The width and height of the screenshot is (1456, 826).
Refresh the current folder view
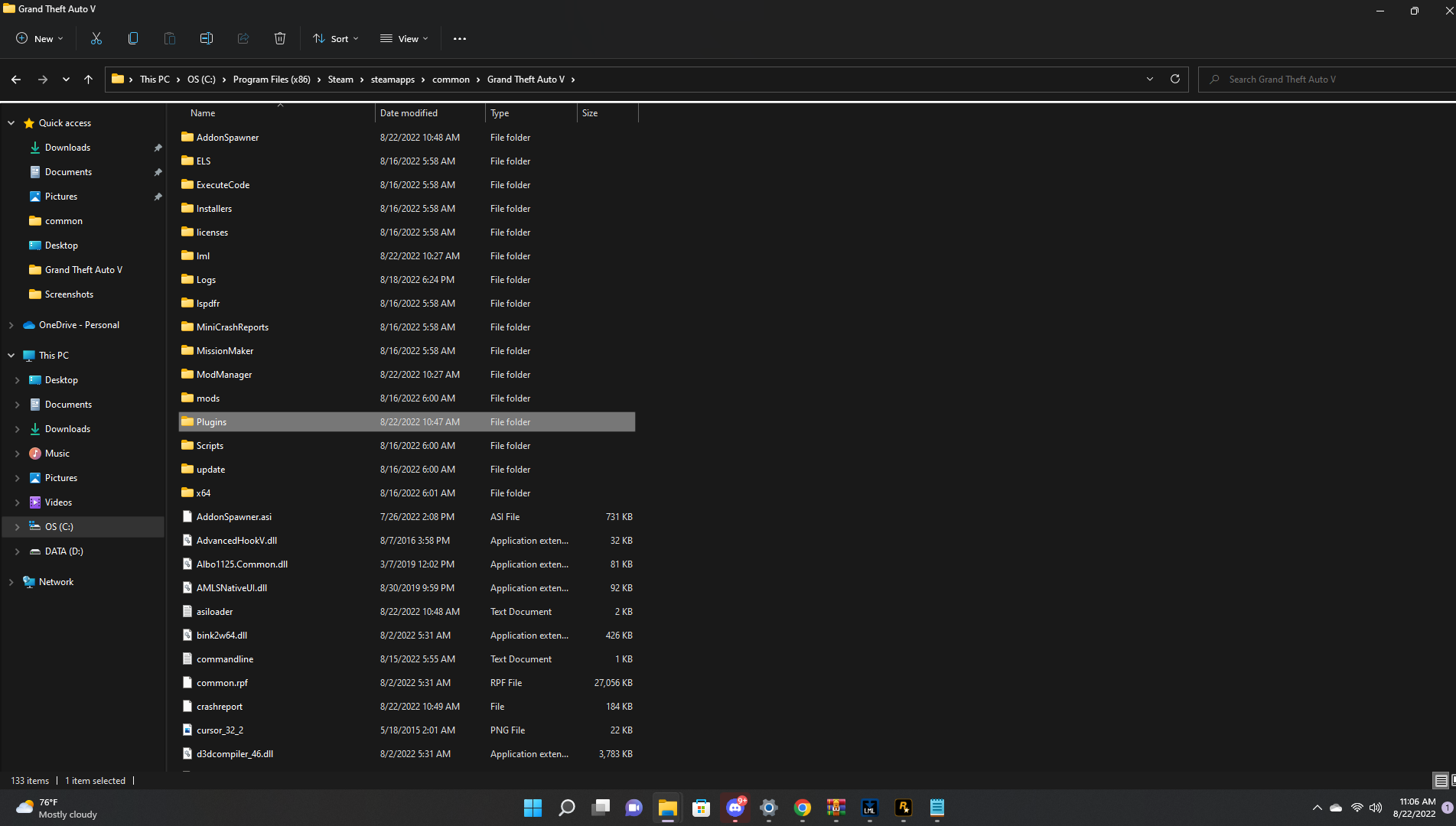click(1175, 79)
